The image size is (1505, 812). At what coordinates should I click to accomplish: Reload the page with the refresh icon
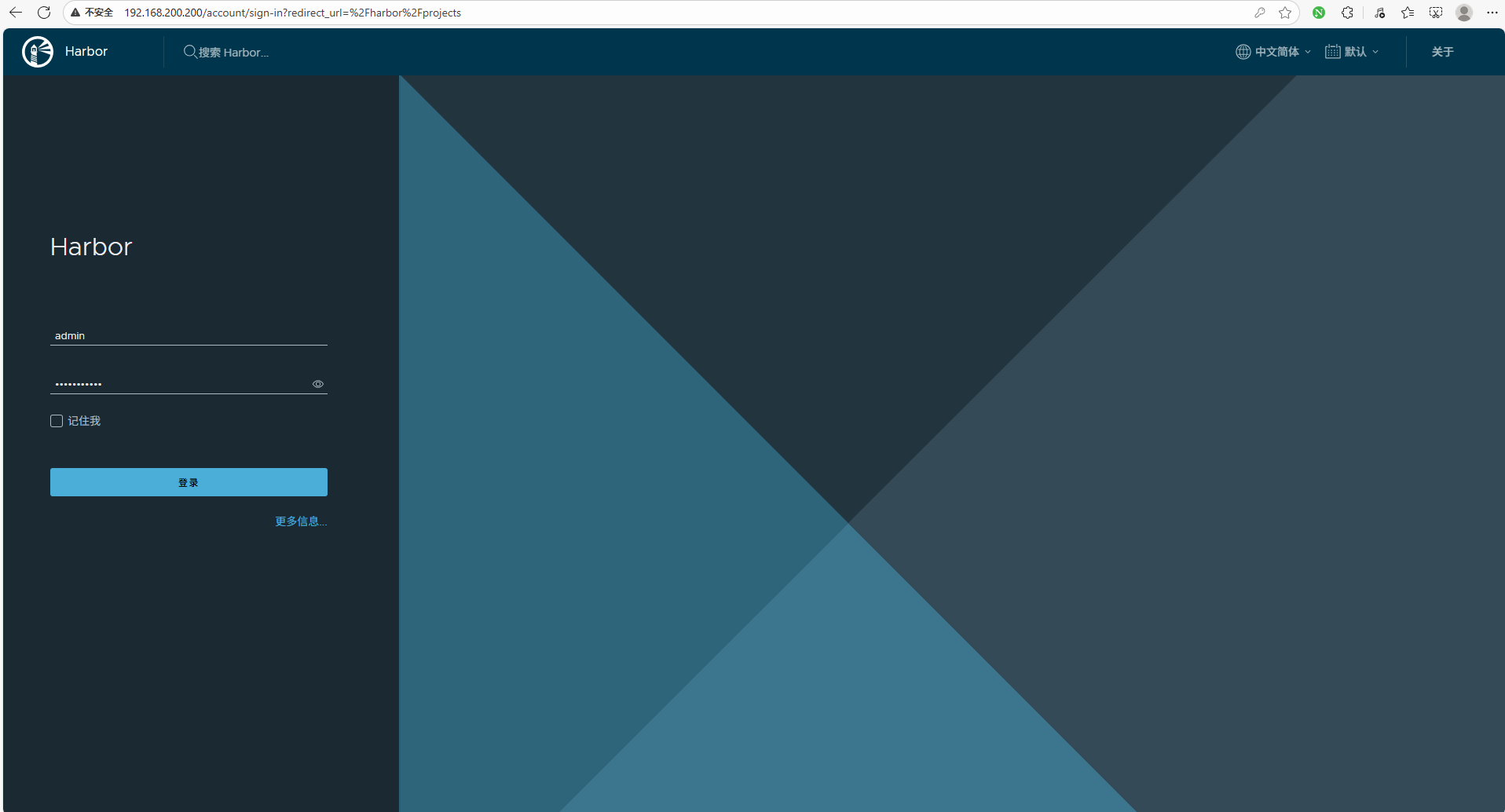point(44,13)
